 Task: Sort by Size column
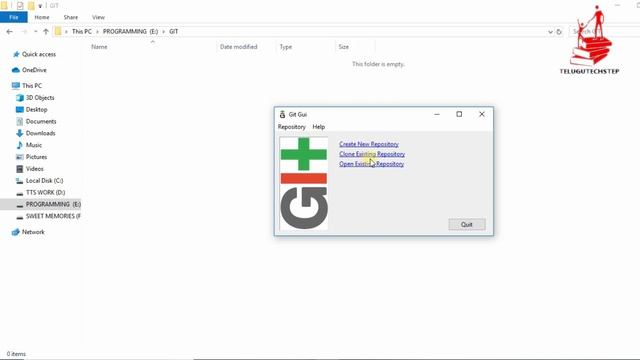pos(344,47)
